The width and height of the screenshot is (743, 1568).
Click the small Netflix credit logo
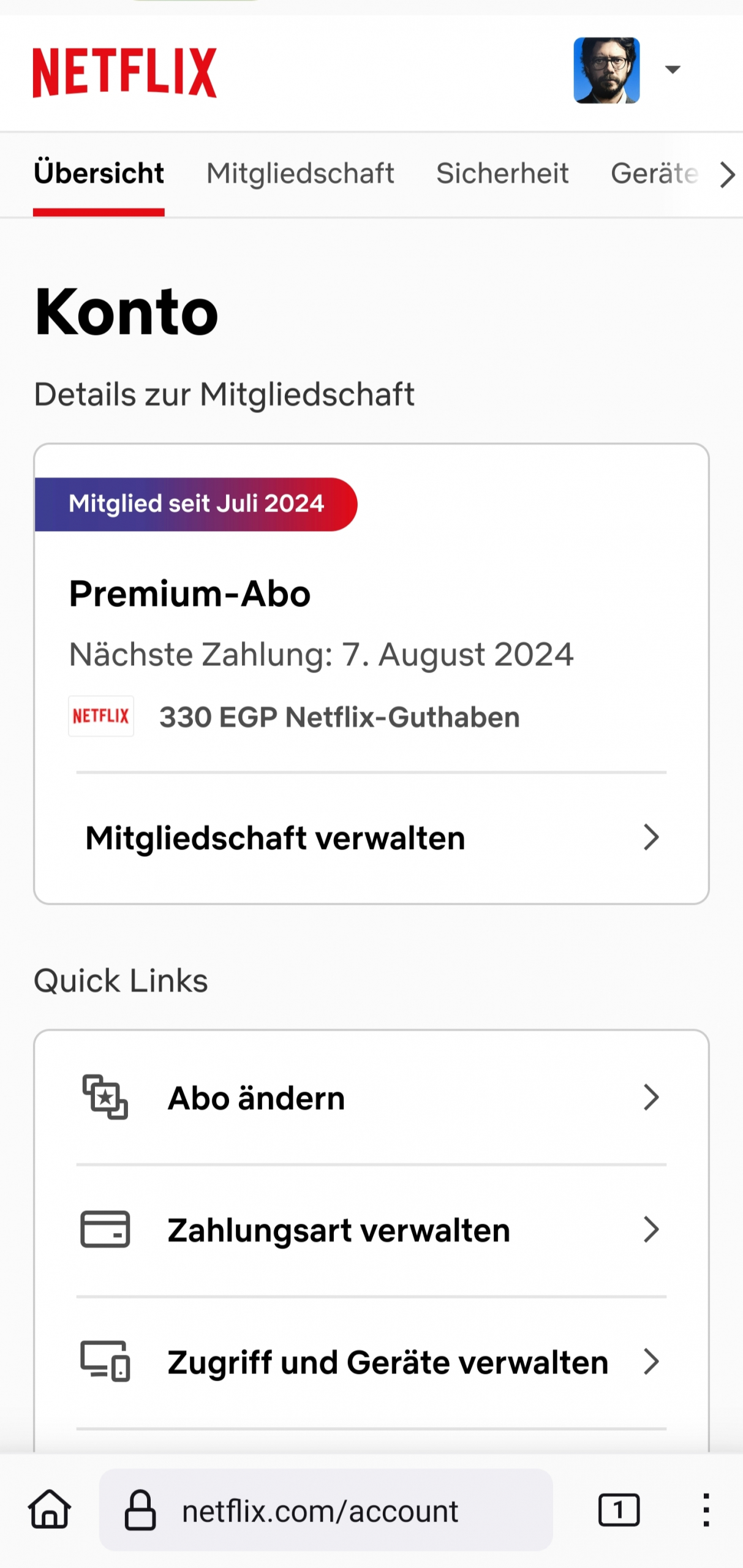point(101,715)
